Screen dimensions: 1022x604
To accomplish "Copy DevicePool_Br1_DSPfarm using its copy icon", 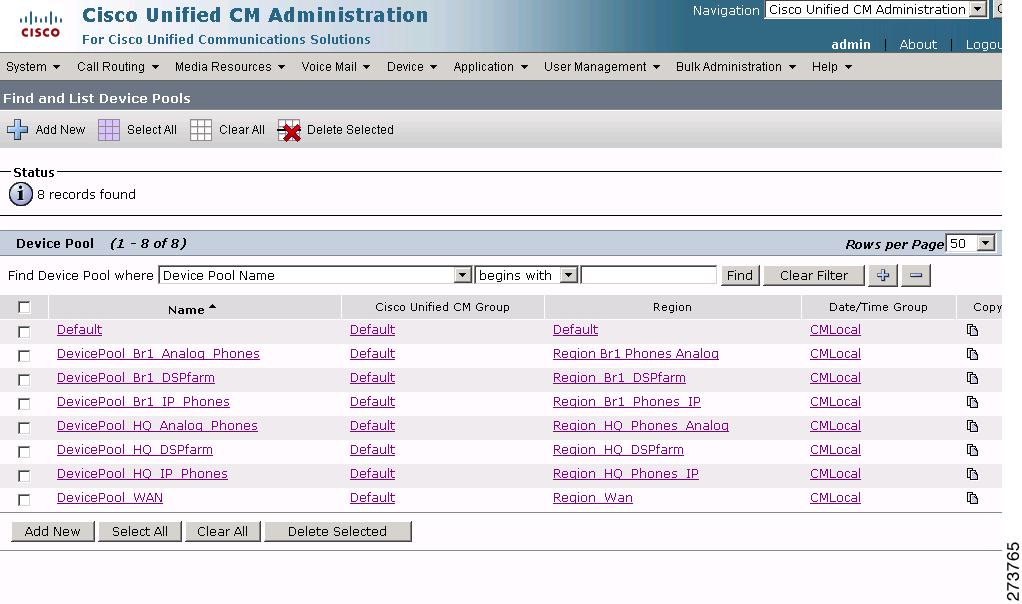I will (972, 379).
